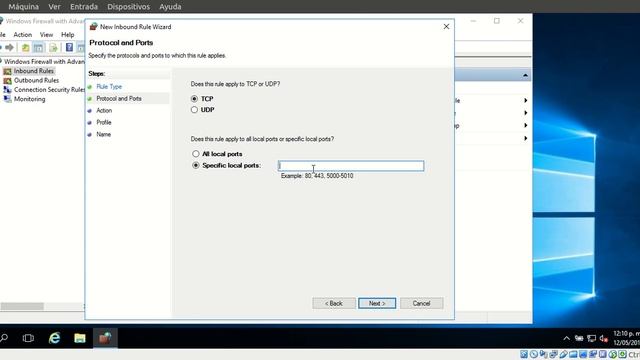Select the root Windows Firewall tree node
The image size is (640, 360).
pos(44,62)
